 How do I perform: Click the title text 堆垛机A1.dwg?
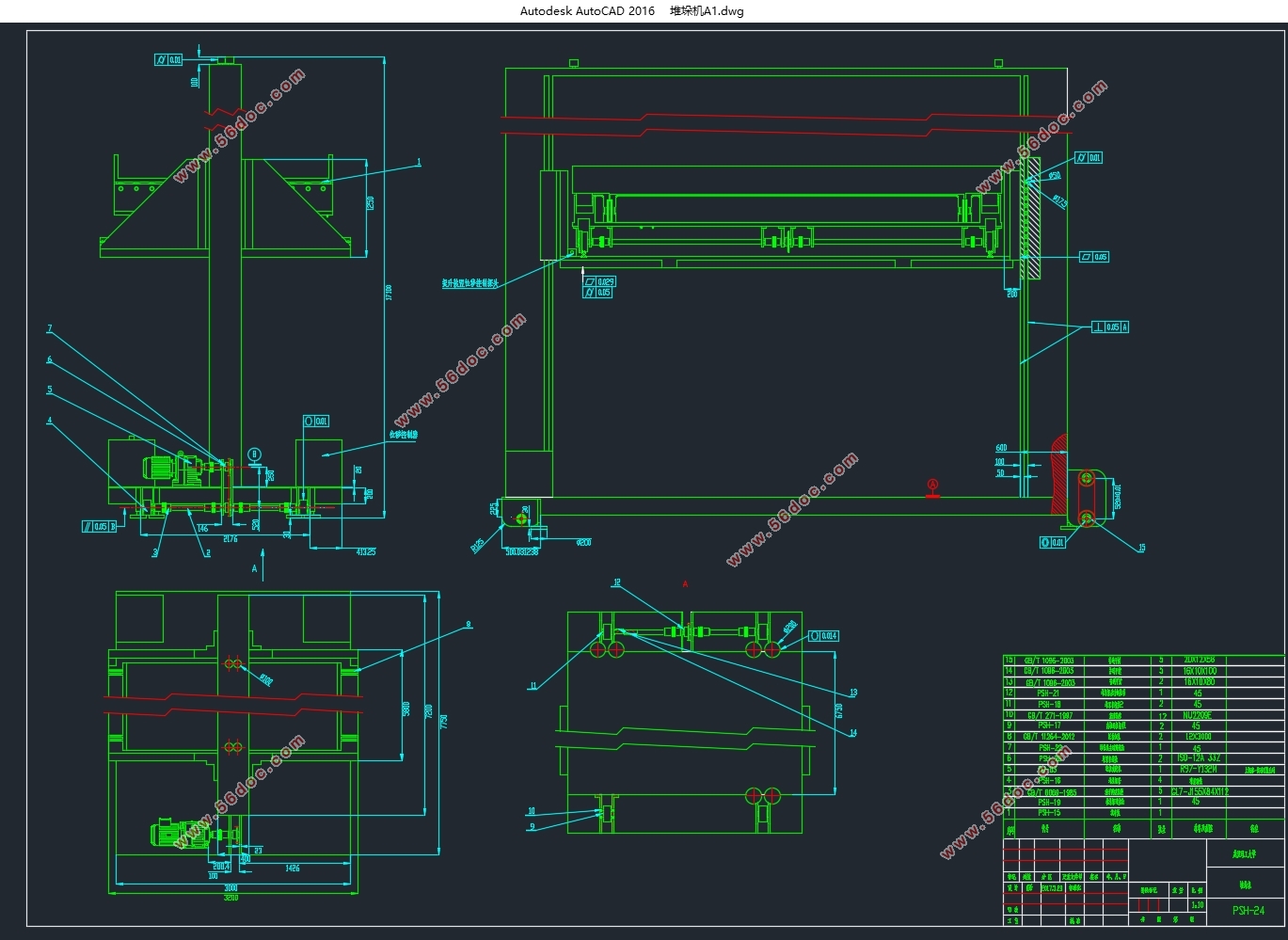point(707,11)
